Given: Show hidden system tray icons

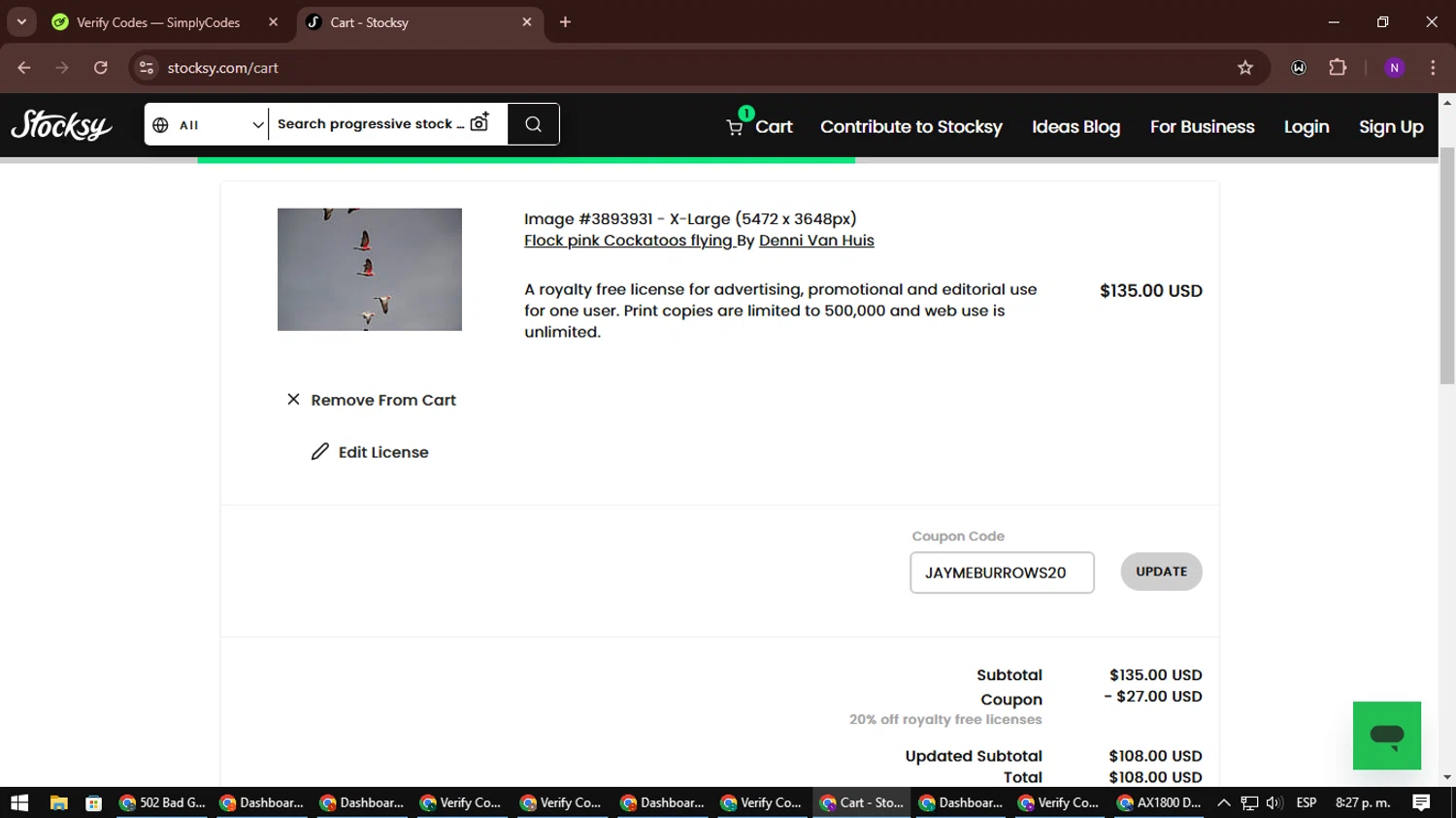Looking at the screenshot, I should click(1224, 802).
